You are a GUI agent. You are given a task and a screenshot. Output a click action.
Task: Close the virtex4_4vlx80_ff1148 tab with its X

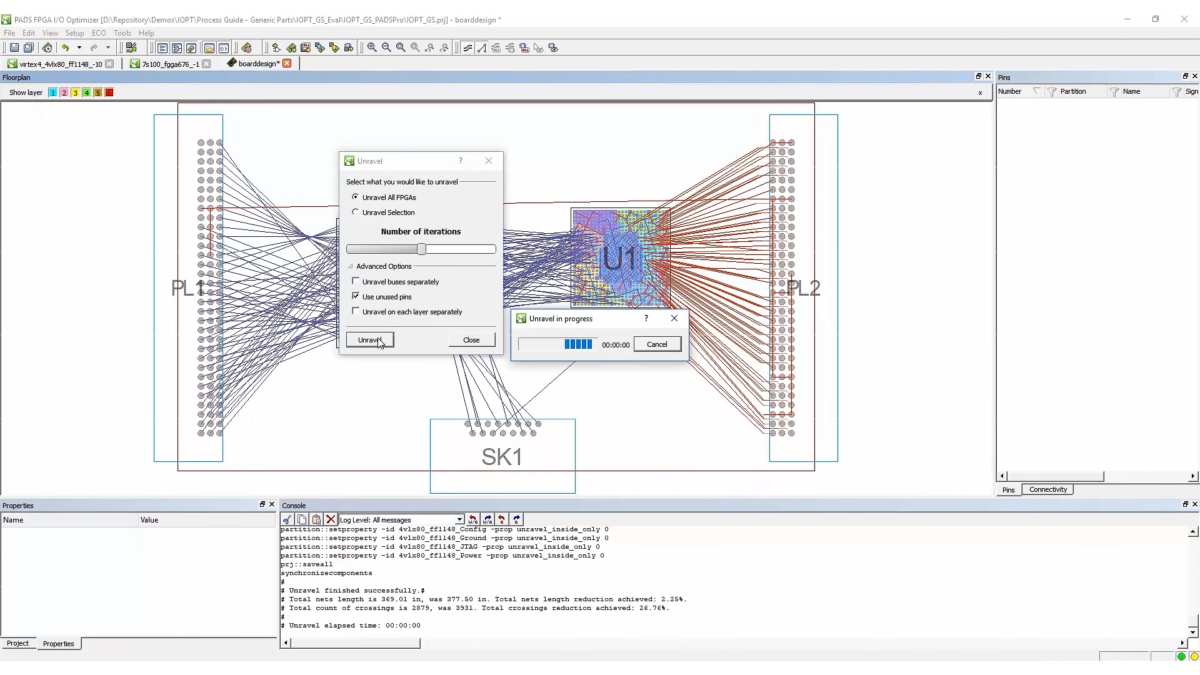click(110, 64)
